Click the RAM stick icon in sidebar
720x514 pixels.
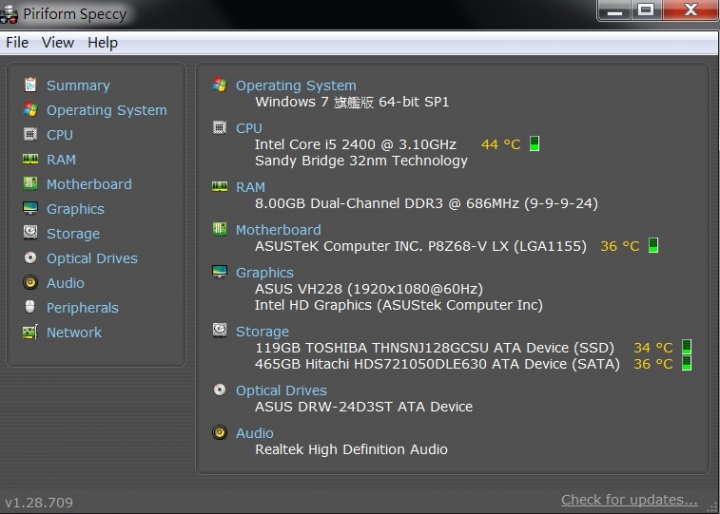[30, 159]
